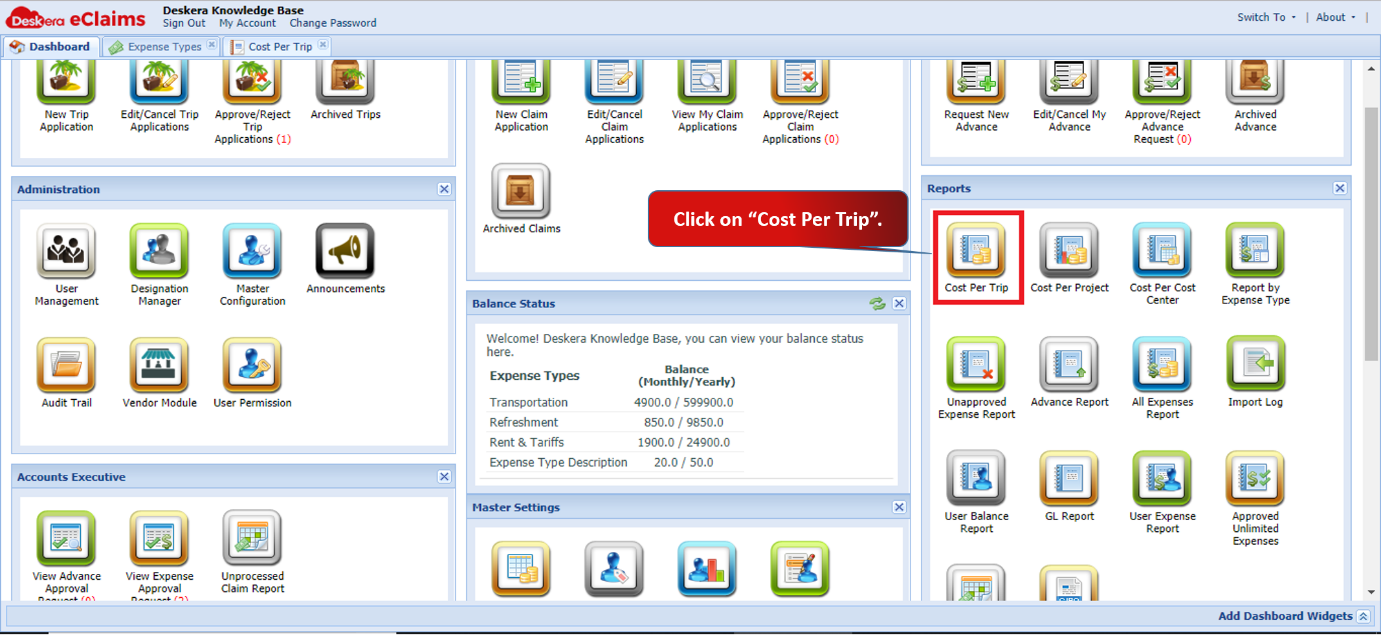Close the Administration widget
This screenshot has width=1381, height=636.
click(444, 189)
